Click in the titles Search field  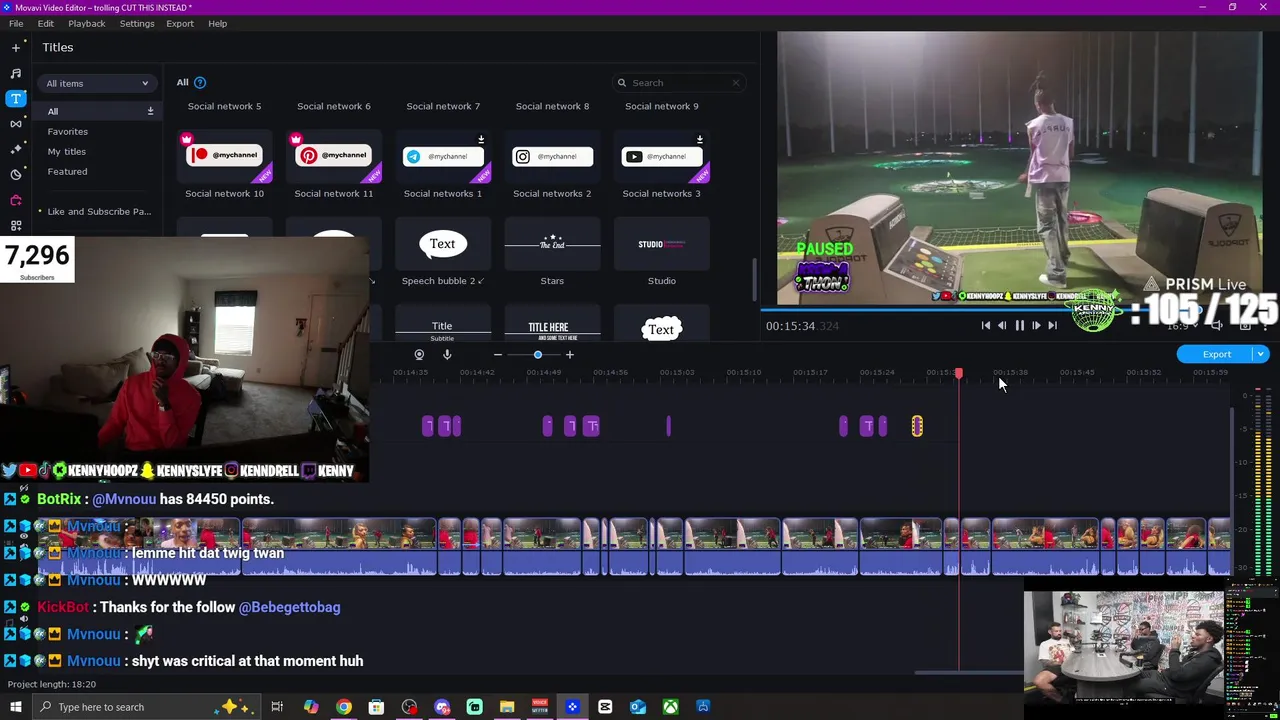tap(679, 83)
